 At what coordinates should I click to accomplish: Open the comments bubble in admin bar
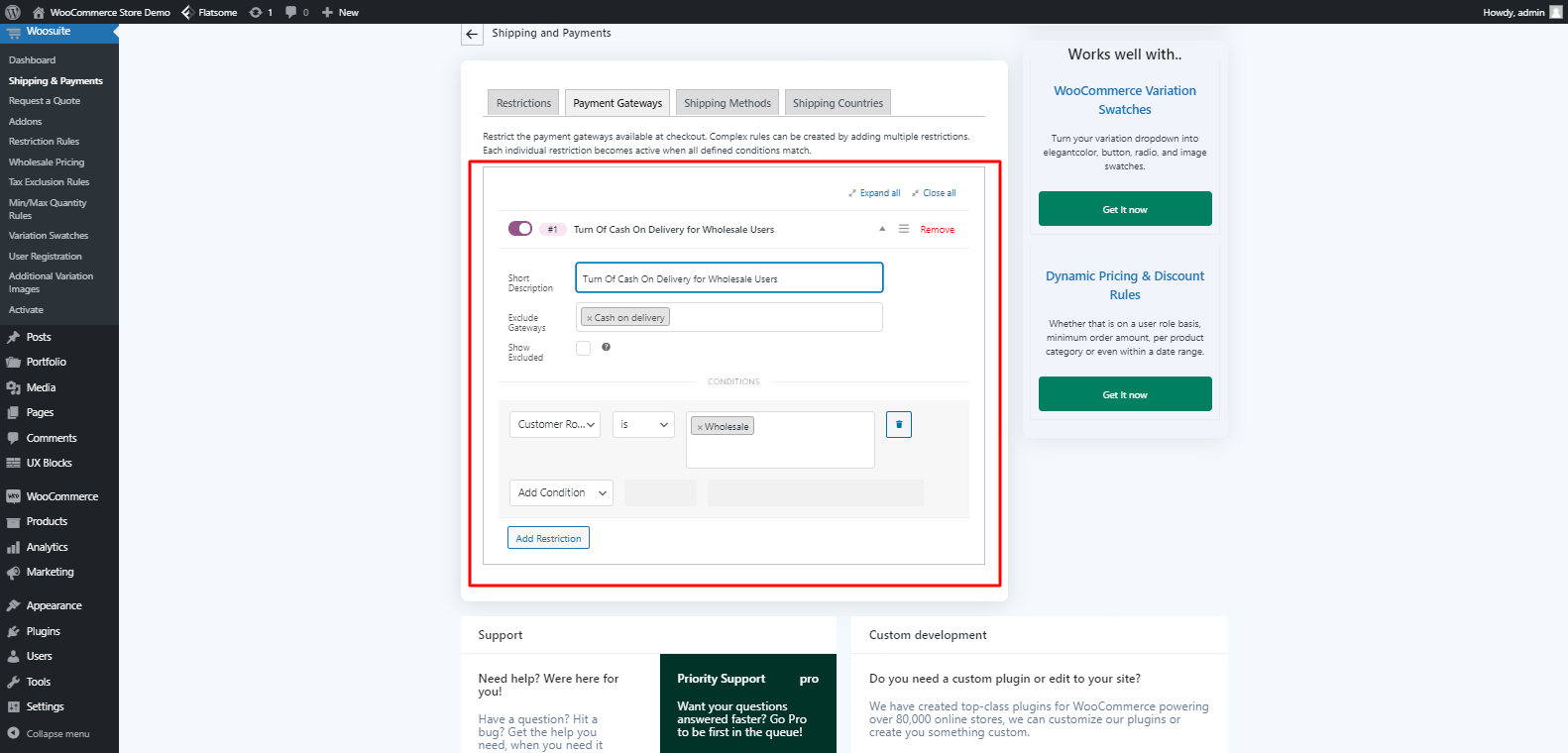click(291, 12)
